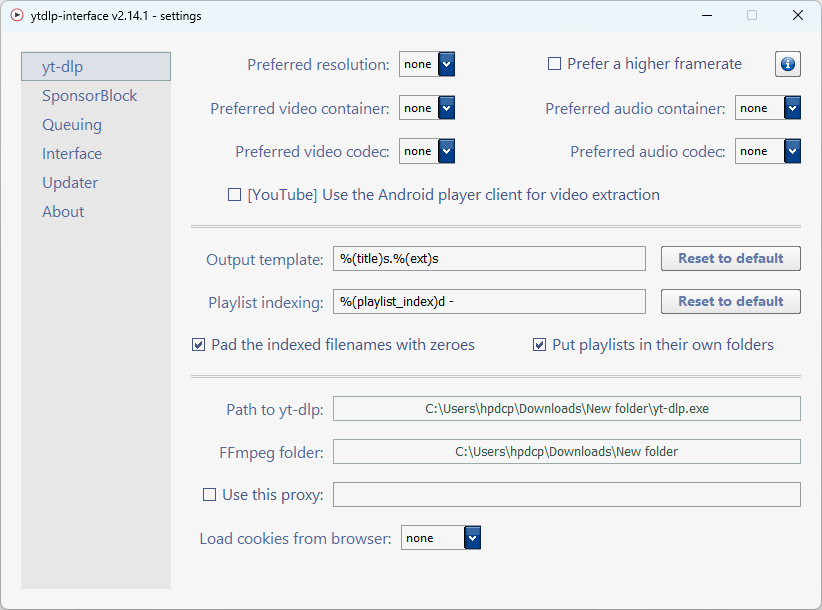
Task: Reset Output template to default
Action: [730, 258]
